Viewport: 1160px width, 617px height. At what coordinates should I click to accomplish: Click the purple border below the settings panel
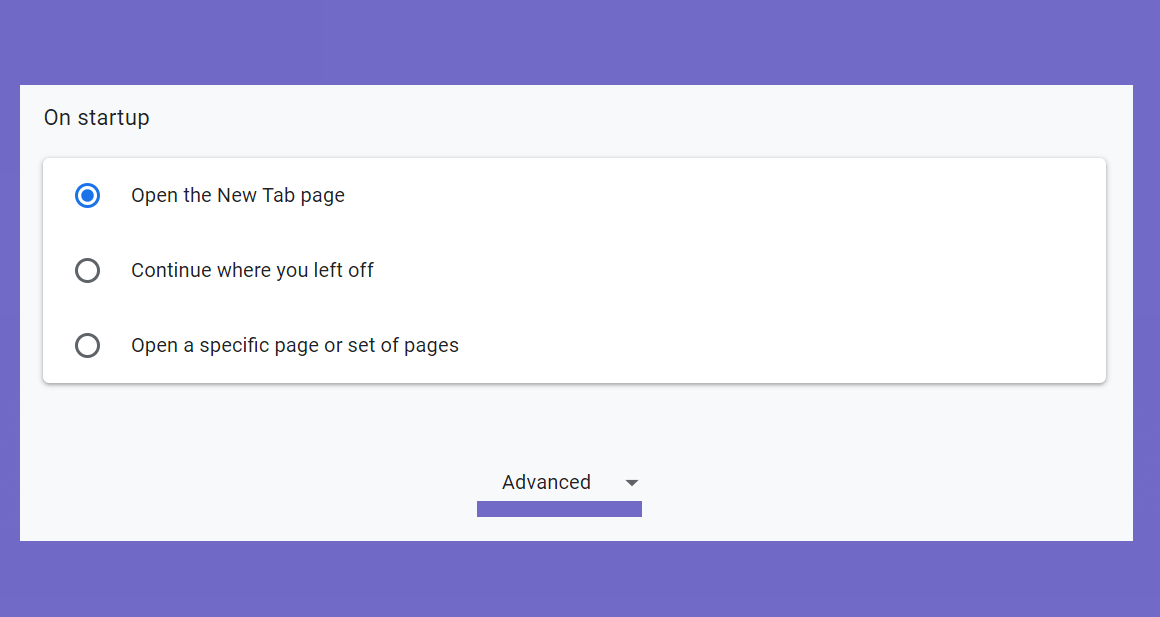pyautogui.click(x=580, y=579)
